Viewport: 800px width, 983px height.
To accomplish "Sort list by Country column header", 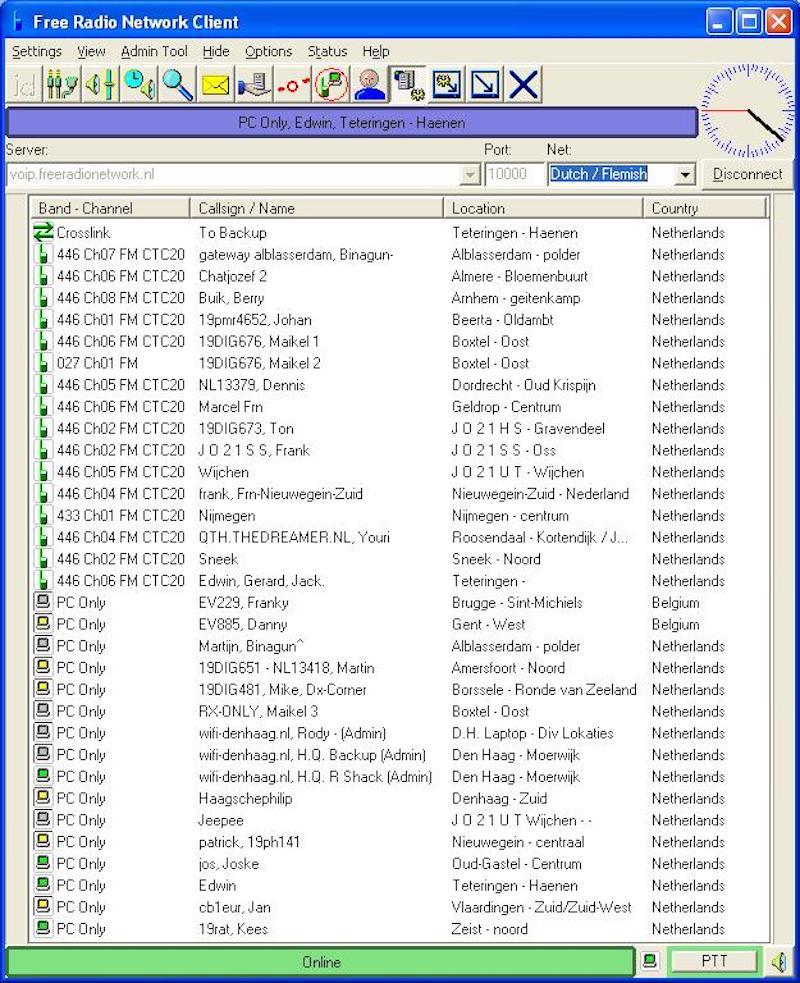I will coord(704,208).
